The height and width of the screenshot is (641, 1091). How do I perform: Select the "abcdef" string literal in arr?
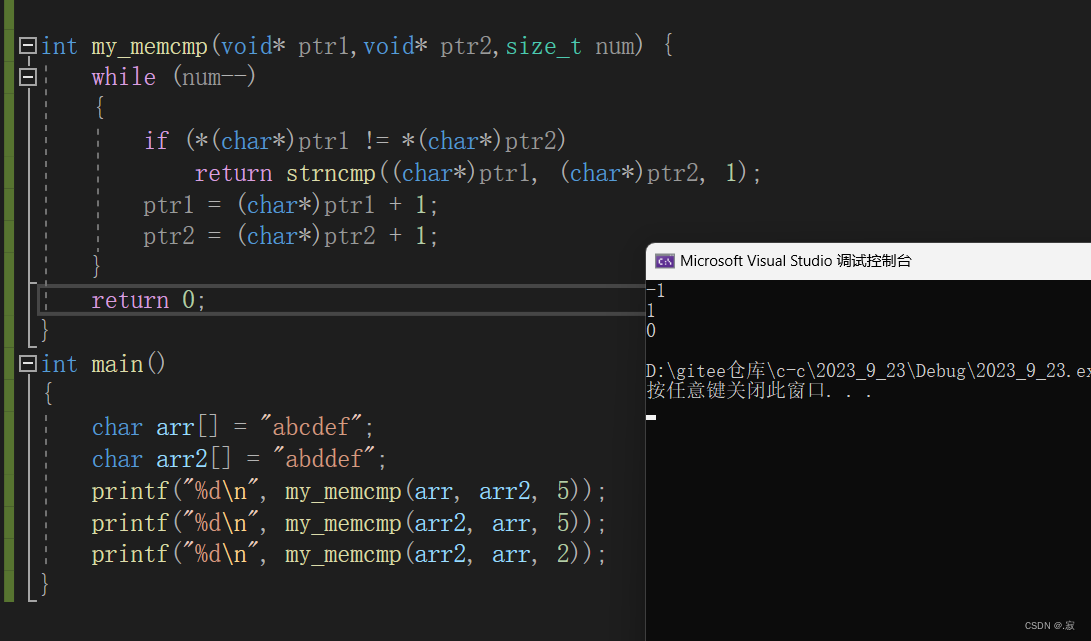(312, 426)
